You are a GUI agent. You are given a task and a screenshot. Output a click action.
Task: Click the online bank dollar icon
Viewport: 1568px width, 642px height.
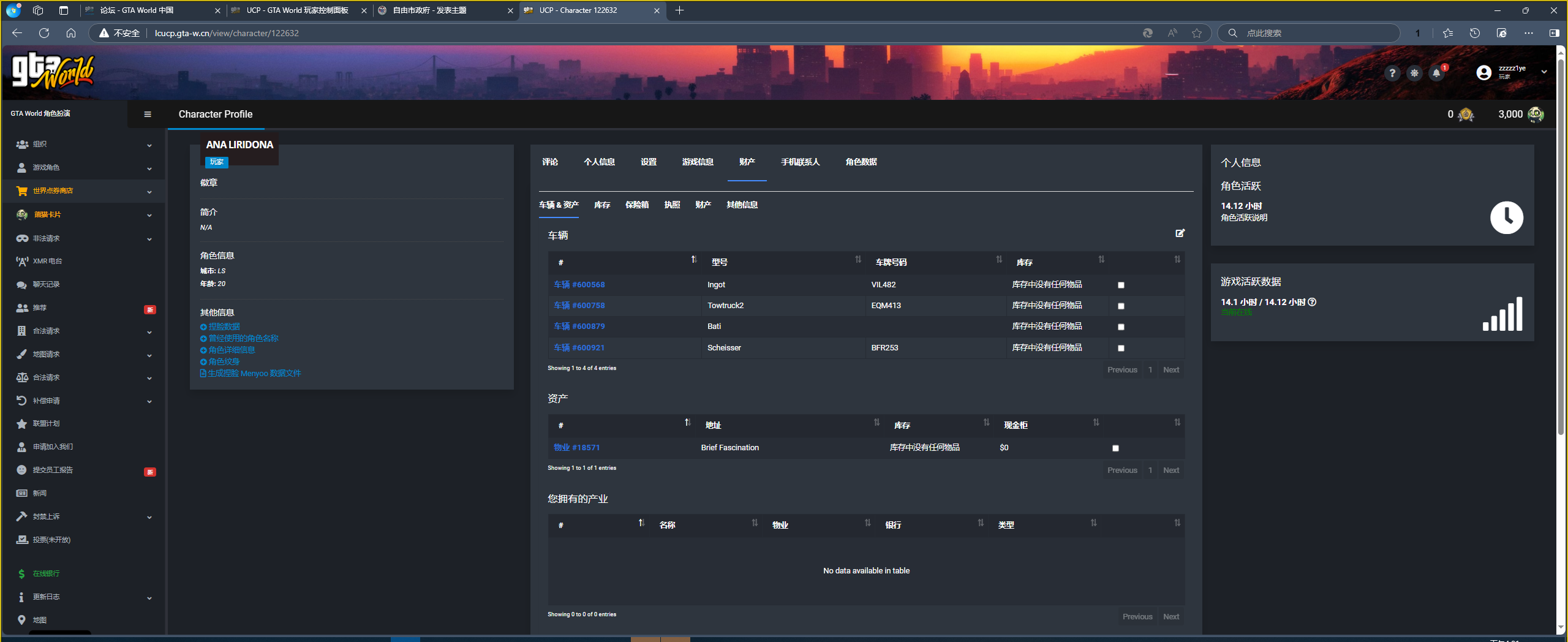(21, 573)
